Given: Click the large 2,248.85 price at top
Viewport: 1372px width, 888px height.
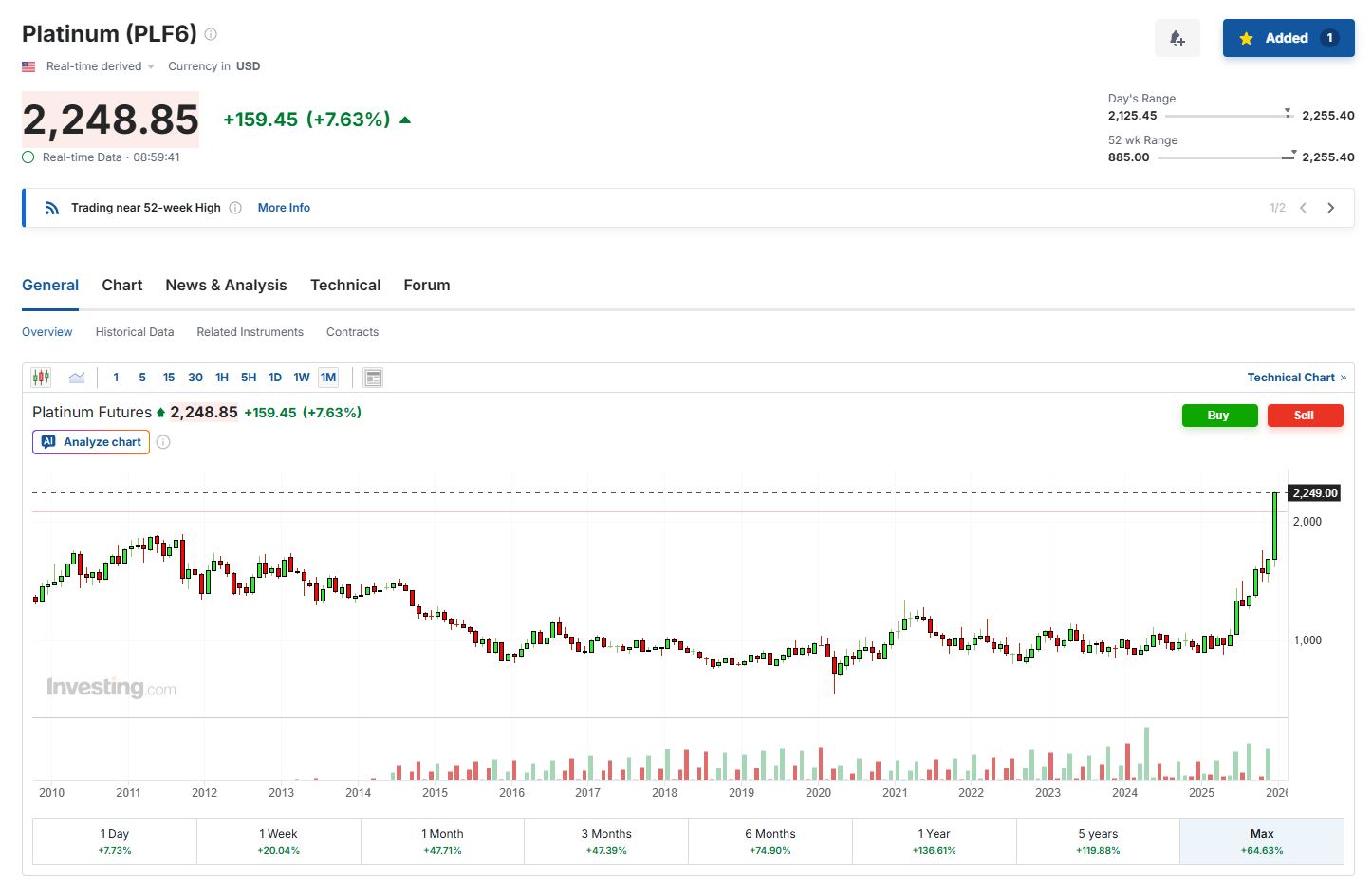Looking at the screenshot, I should [x=111, y=120].
